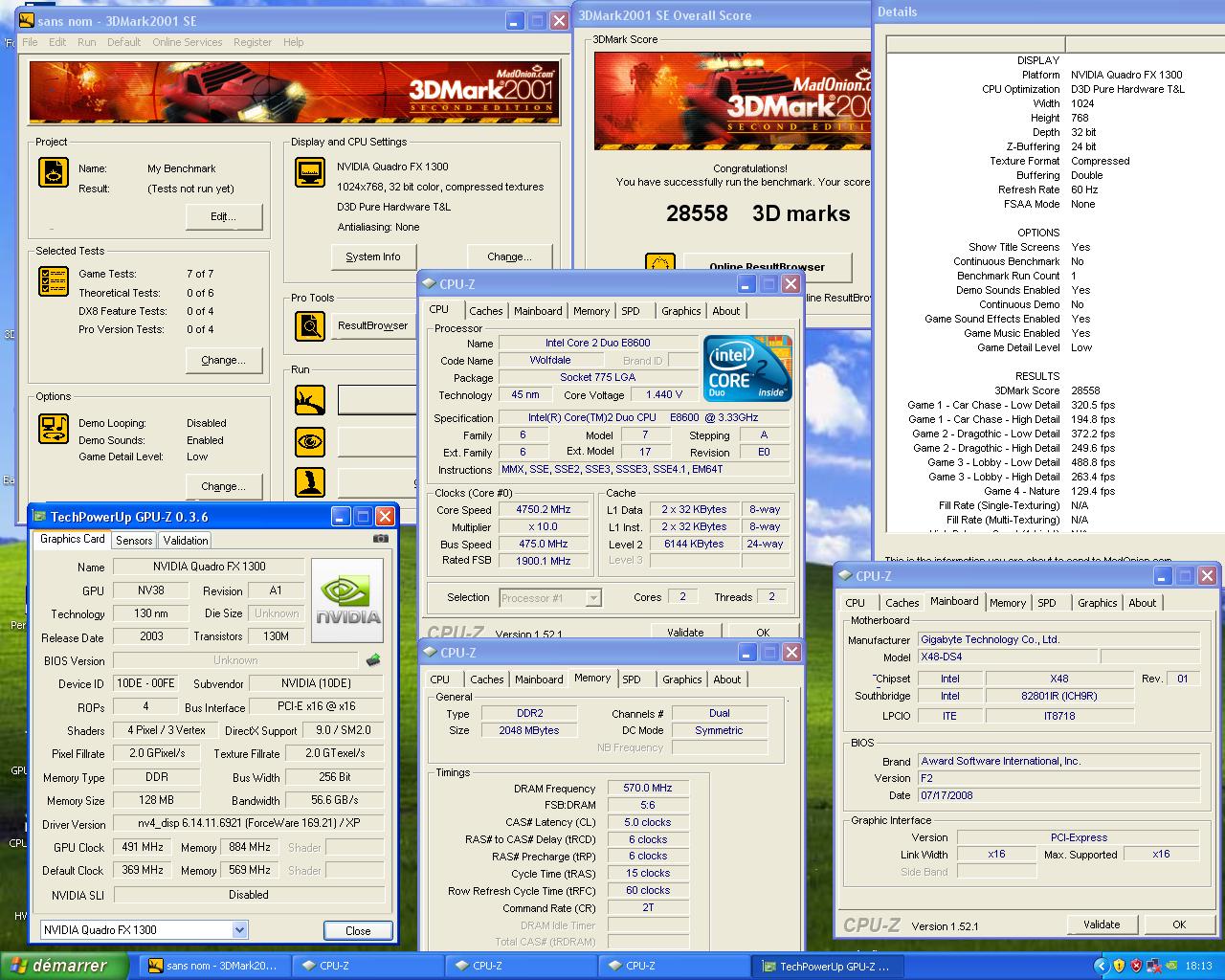This screenshot has height=980, width=1225.
Task: Click Validate in CPU-Z Mainboard window
Action: [1102, 924]
